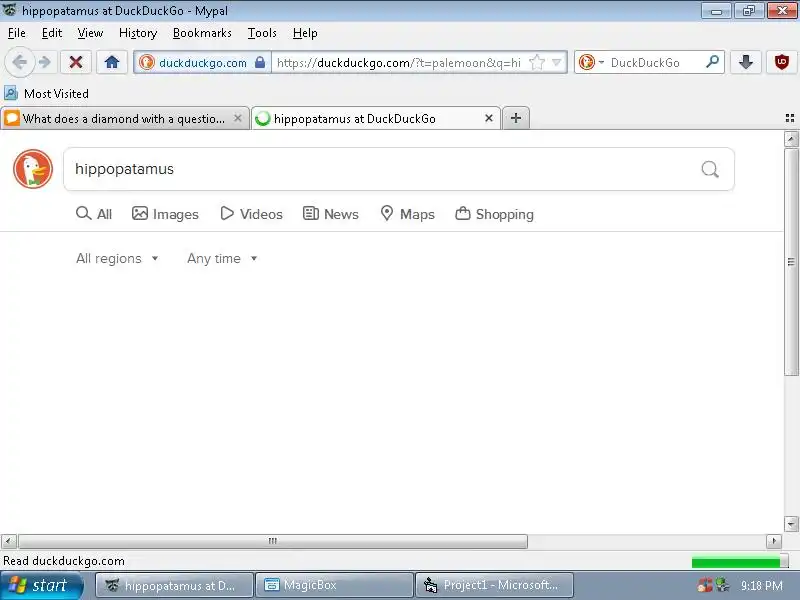Screen dimensions: 800x600
Task: Close the hippopatamus at DuckDuckGo tab
Action: pos(489,118)
